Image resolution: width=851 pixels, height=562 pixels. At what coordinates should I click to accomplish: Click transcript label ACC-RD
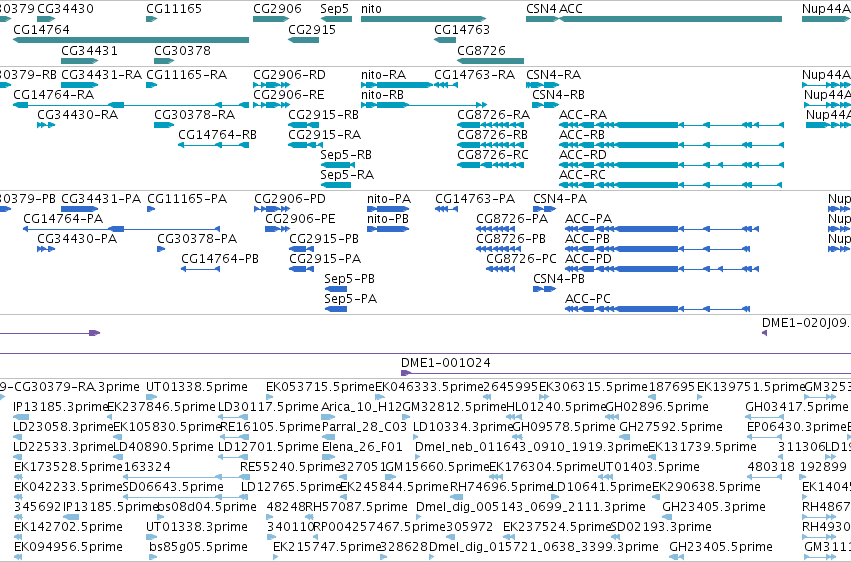pos(583,155)
